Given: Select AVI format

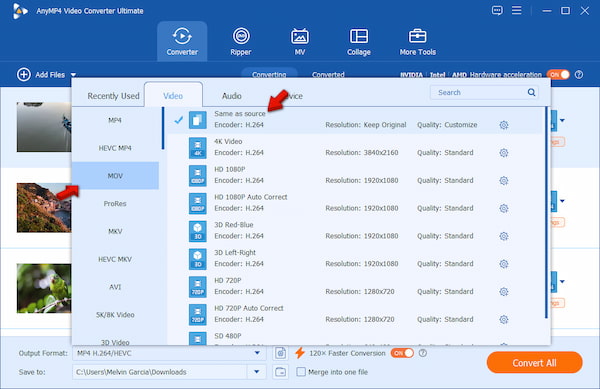Looking at the screenshot, I should (115, 287).
